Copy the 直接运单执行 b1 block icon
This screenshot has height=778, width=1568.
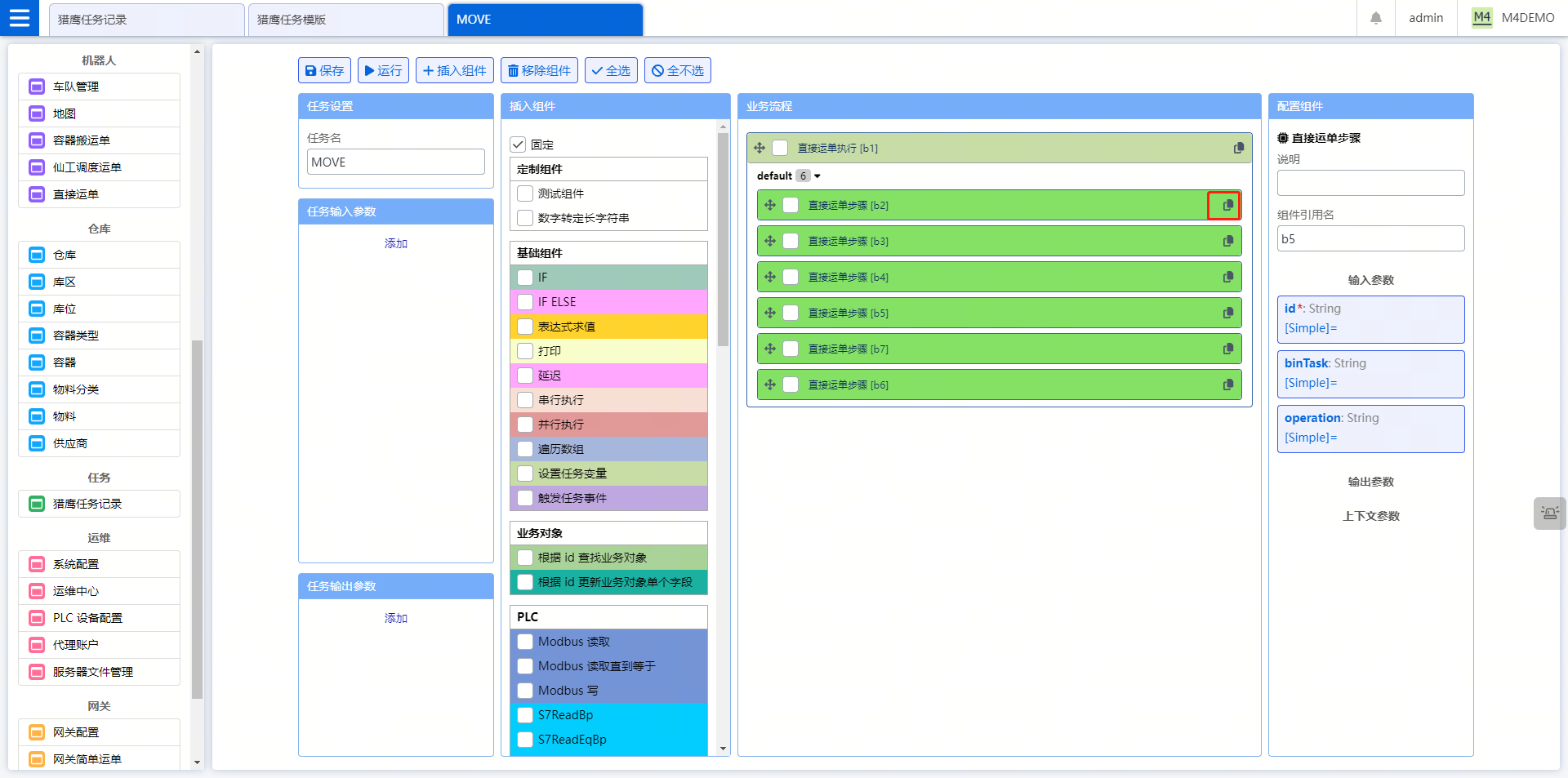(1238, 148)
